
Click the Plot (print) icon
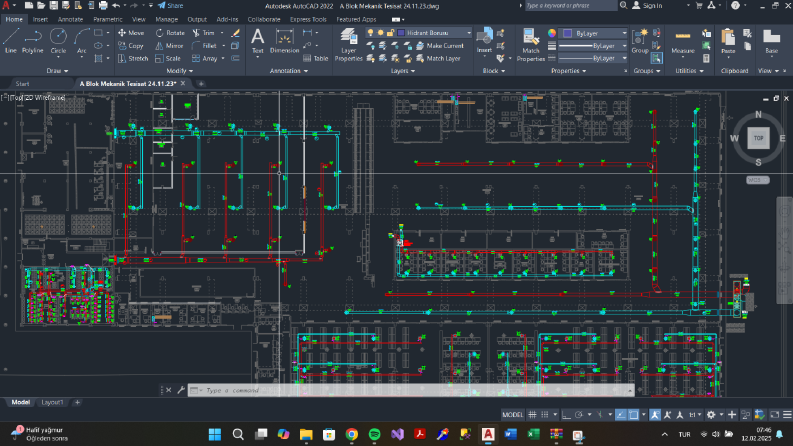click(x=103, y=6)
